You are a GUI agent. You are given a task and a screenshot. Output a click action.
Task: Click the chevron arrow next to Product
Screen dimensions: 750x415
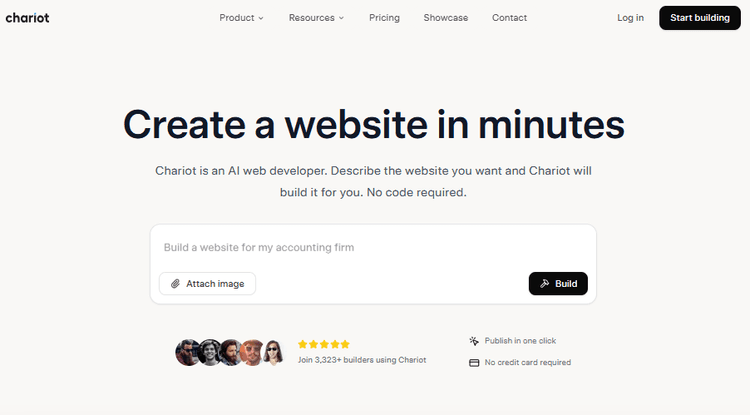click(261, 18)
